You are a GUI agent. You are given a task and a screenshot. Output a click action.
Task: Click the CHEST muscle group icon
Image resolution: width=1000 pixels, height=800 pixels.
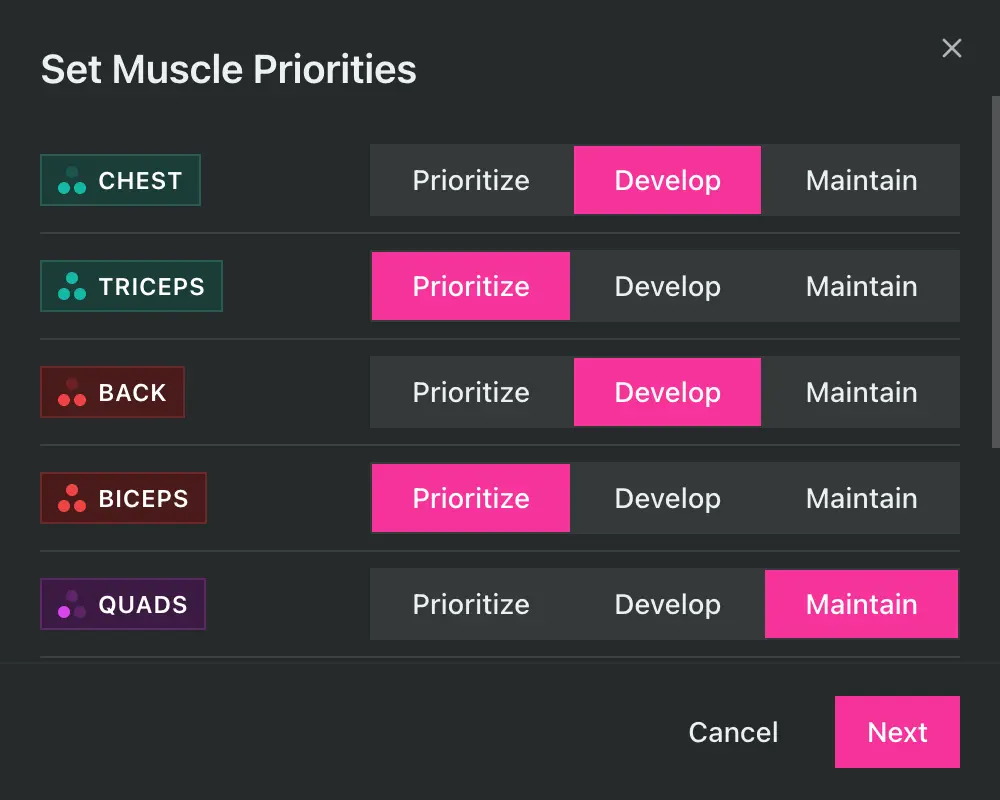pyautogui.click(x=68, y=180)
